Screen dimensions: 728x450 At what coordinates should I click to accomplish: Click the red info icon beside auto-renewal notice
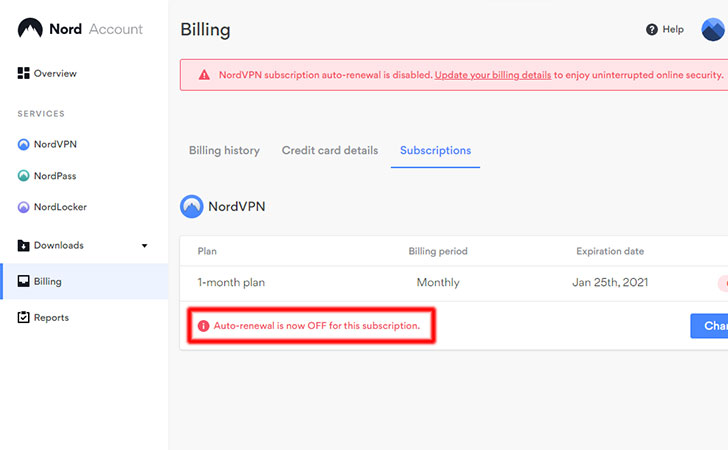(x=203, y=326)
